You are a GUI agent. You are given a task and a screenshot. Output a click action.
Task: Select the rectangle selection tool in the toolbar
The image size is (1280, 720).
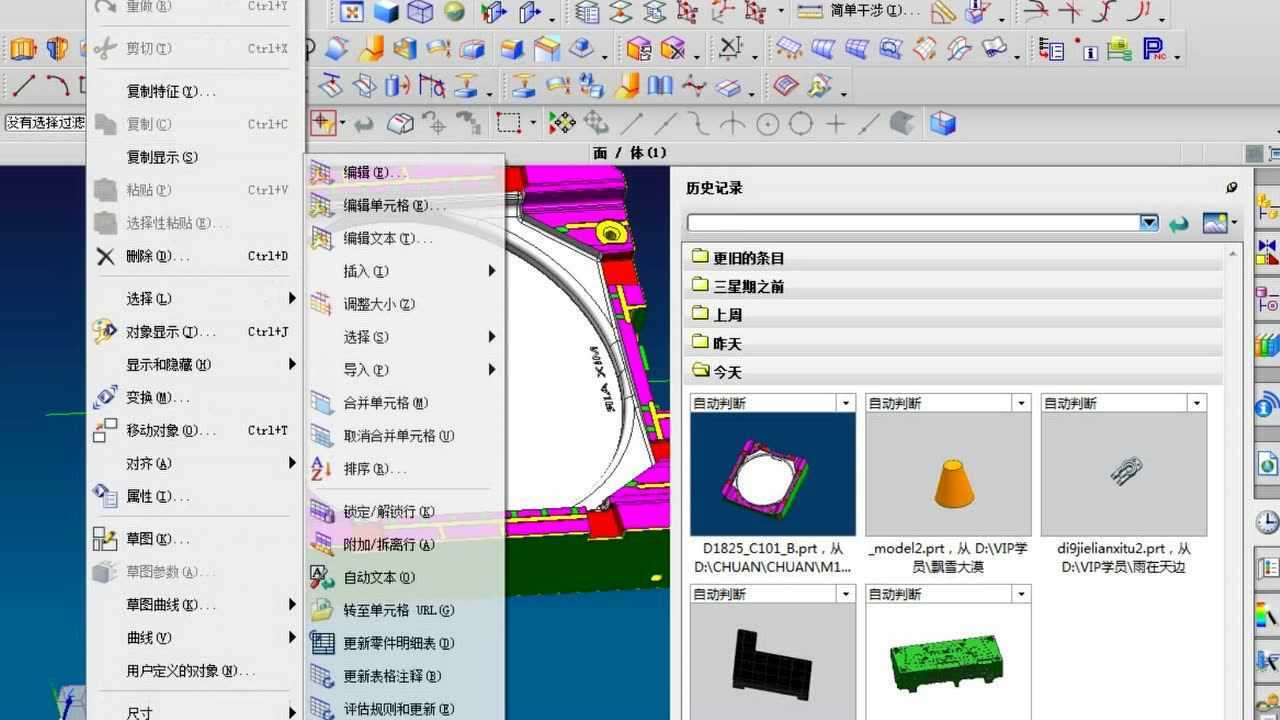507,121
